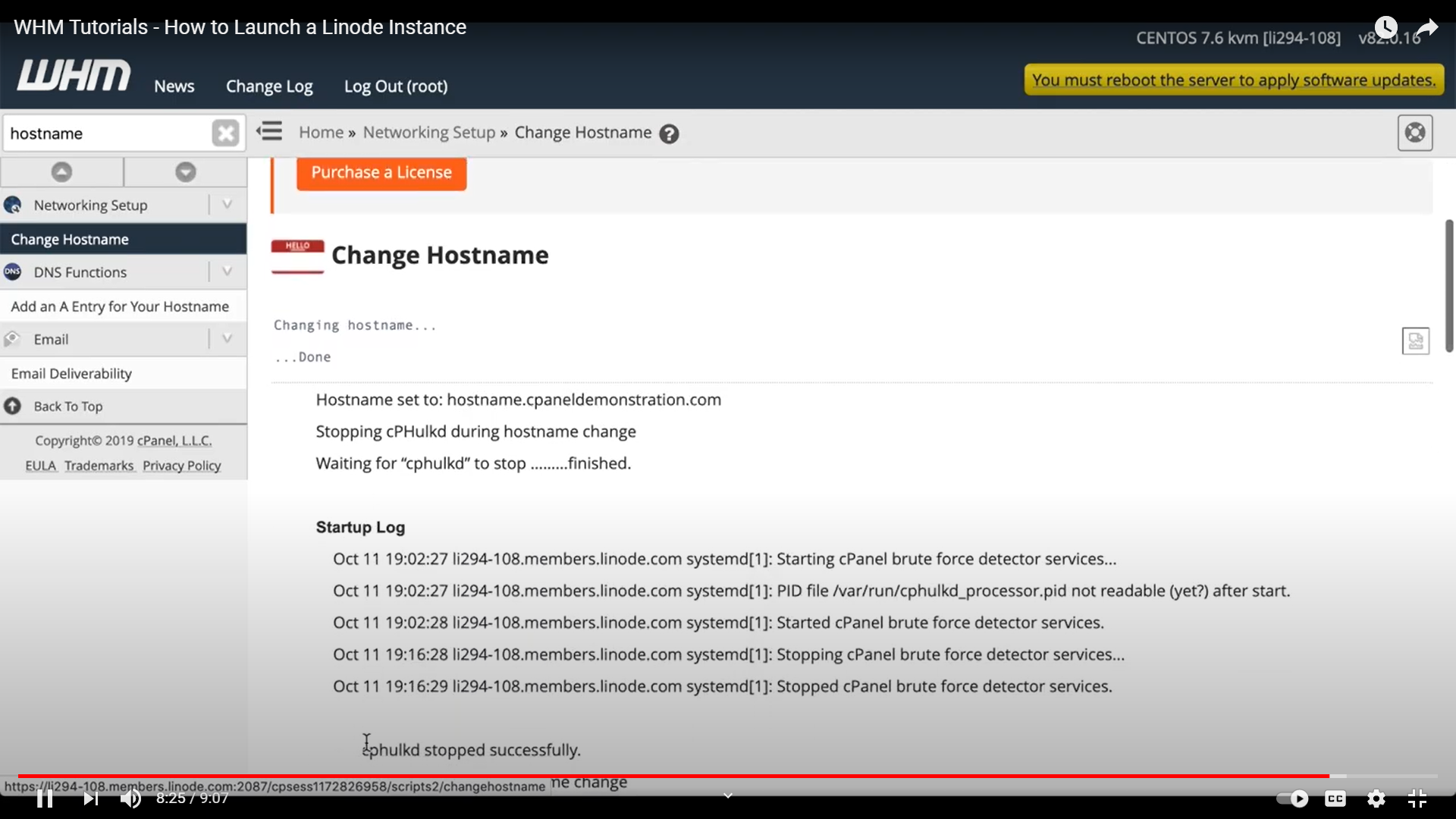
Task: Click the sidebar menu toggle icon
Action: tap(269, 132)
